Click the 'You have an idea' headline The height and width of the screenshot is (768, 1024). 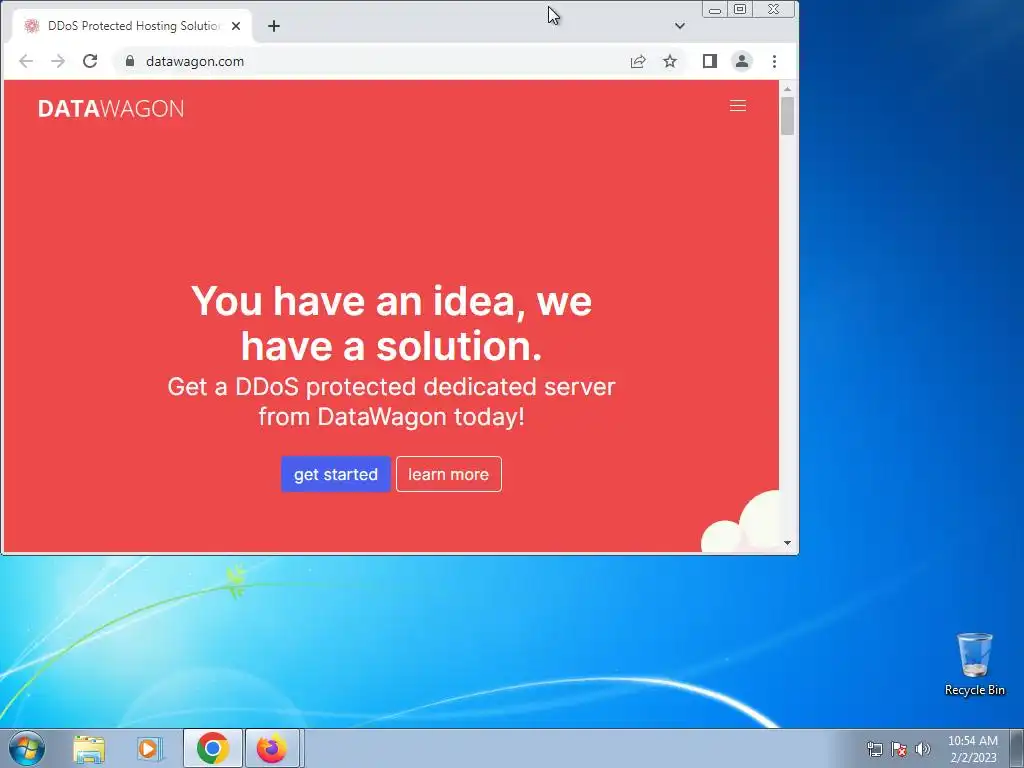tap(391, 323)
